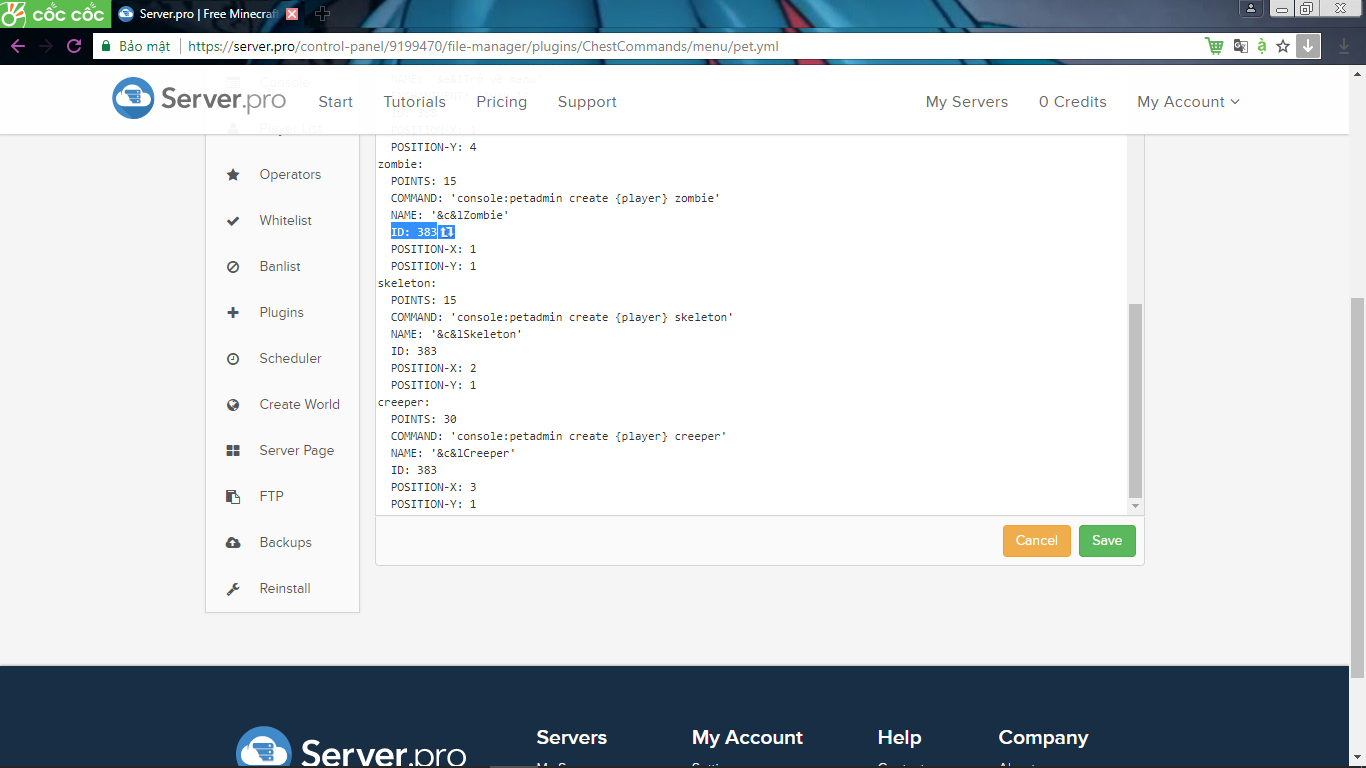Cancel editing the file

click(1036, 541)
